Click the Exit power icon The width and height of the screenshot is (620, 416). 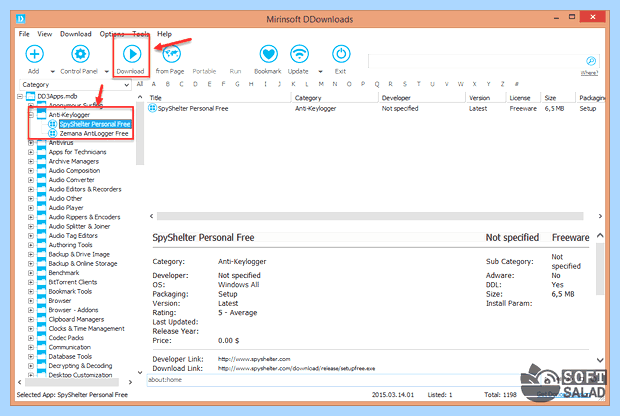(341, 54)
